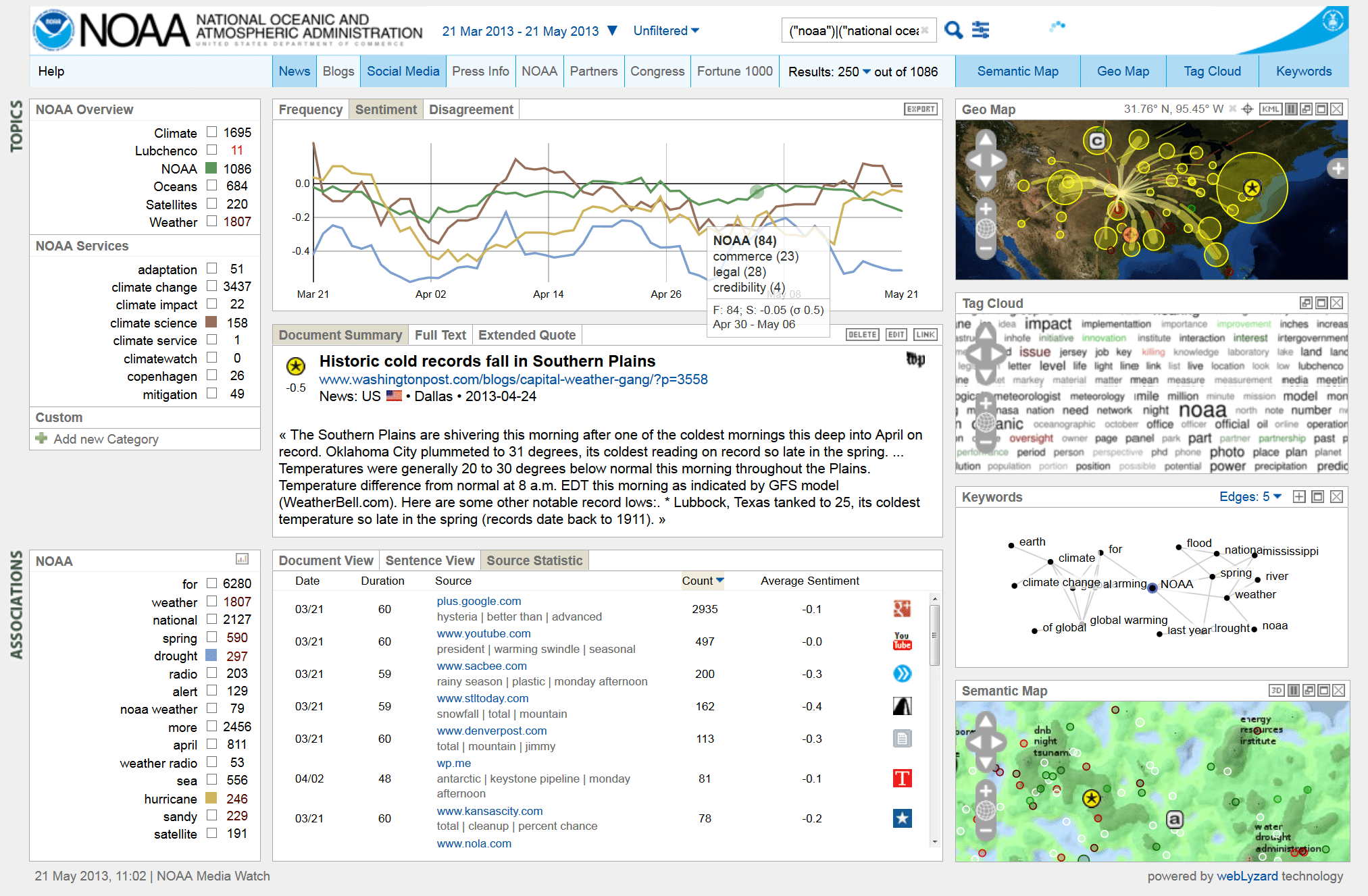Open the Edges: 5 dropdown

(1250, 497)
